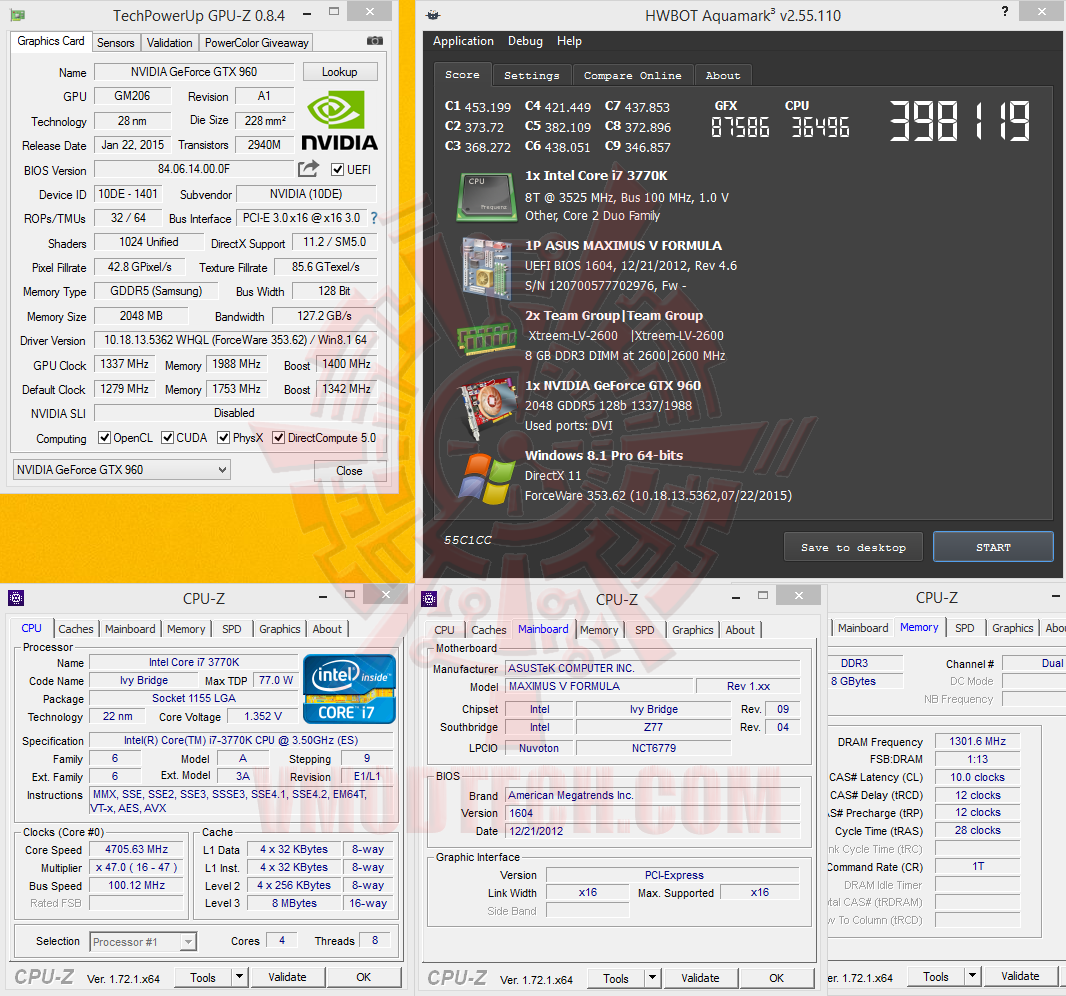The width and height of the screenshot is (1066, 996).
Task: Click the Driver Version field in GPU-Z
Action: pyautogui.click(x=235, y=340)
